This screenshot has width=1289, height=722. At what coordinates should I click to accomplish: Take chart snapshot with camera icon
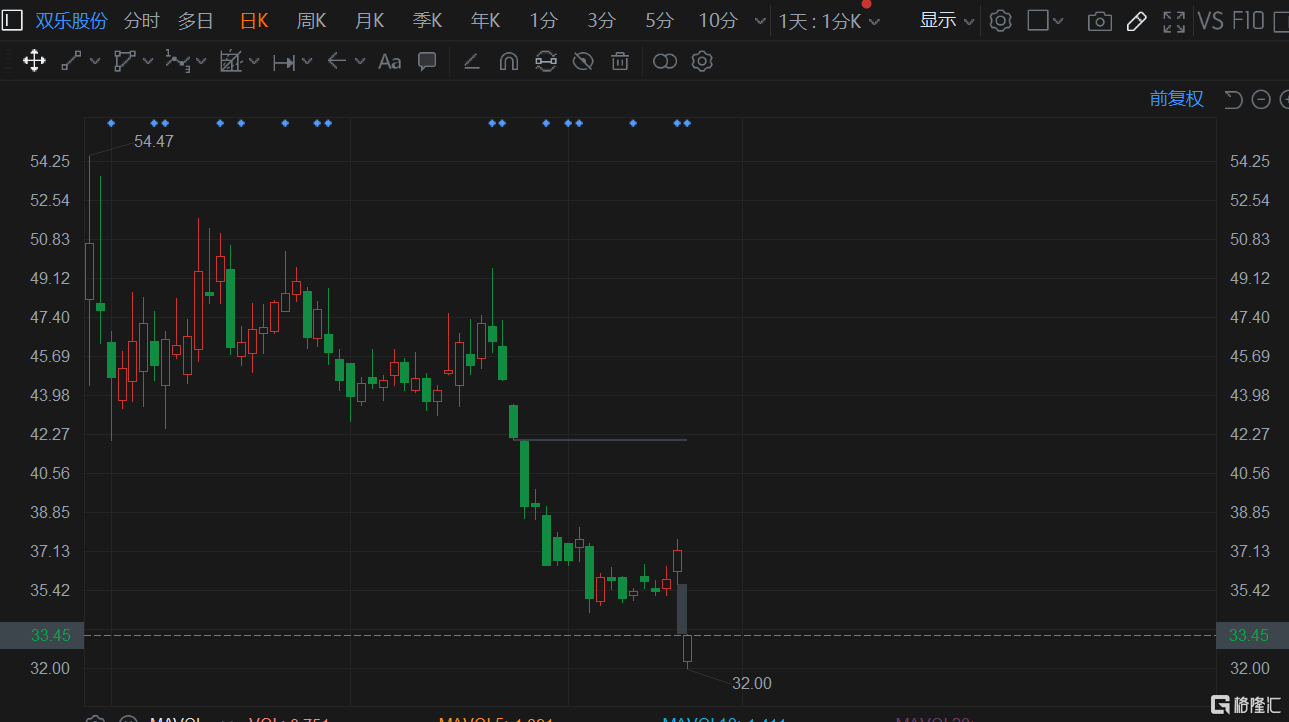point(1100,21)
